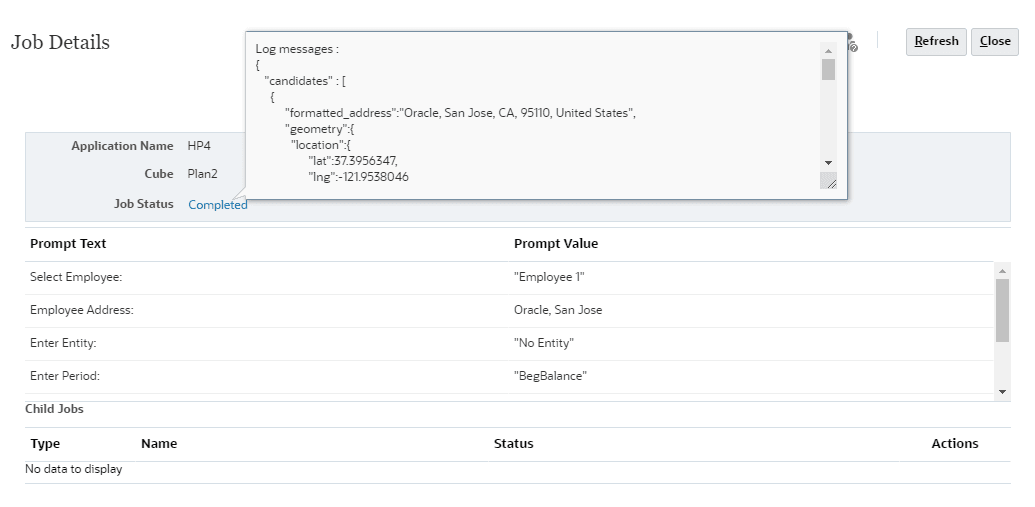Click the Prompt Value column header
This screenshot has height=507, width=1035.
[556, 244]
